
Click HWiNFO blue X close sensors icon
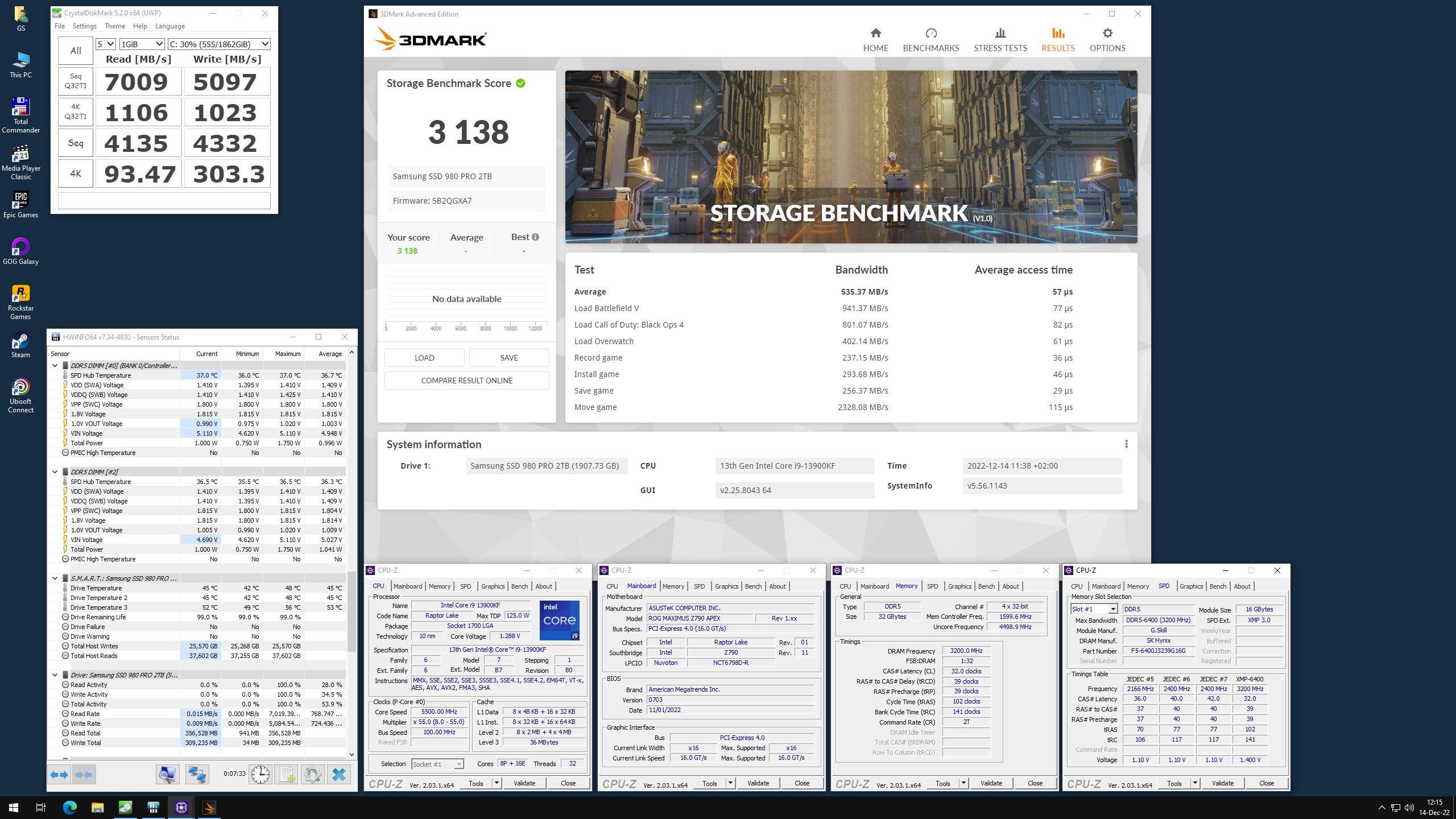pos(339,775)
